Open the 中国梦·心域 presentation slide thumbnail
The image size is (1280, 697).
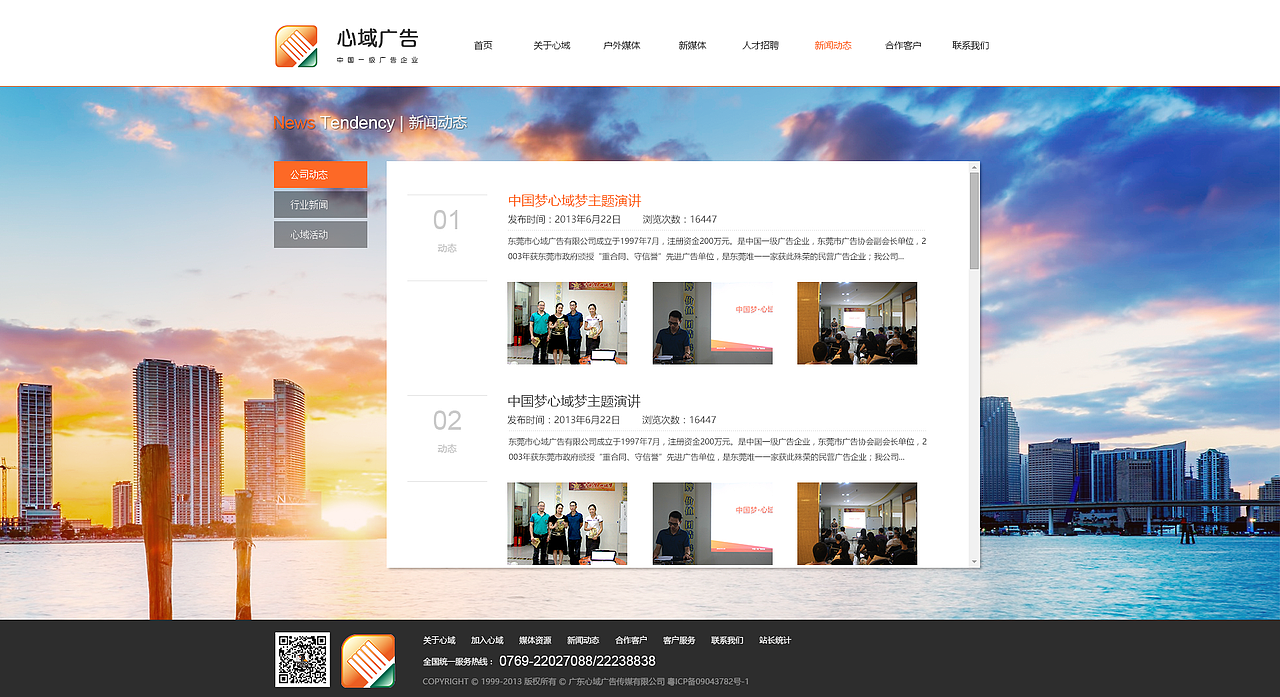pos(712,323)
